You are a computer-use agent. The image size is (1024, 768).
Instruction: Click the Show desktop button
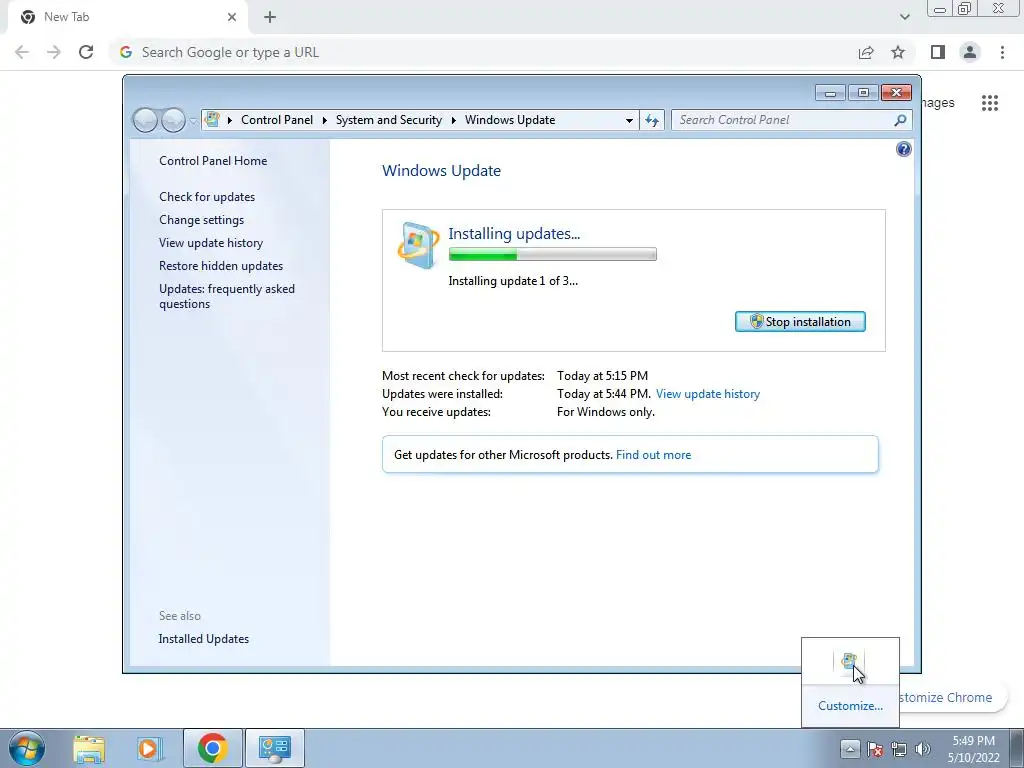pos(1017,748)
